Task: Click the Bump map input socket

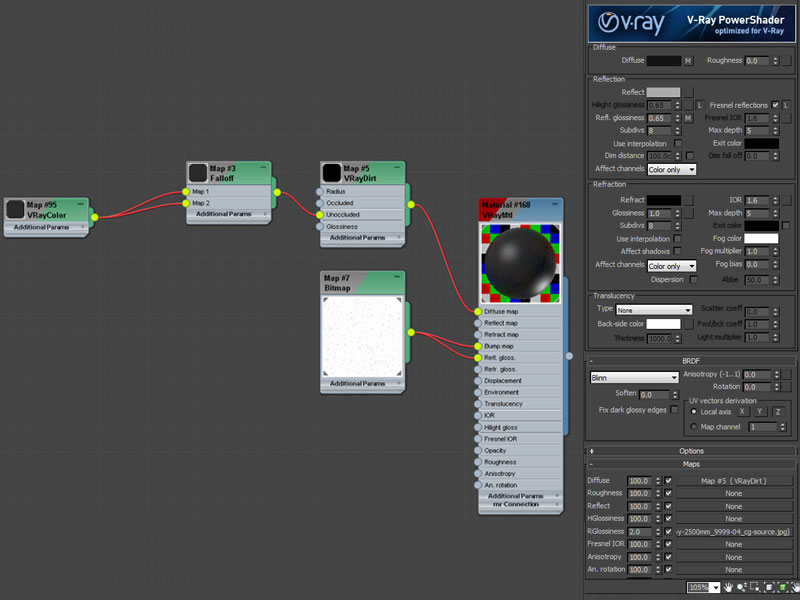Action: click(478, 346)
